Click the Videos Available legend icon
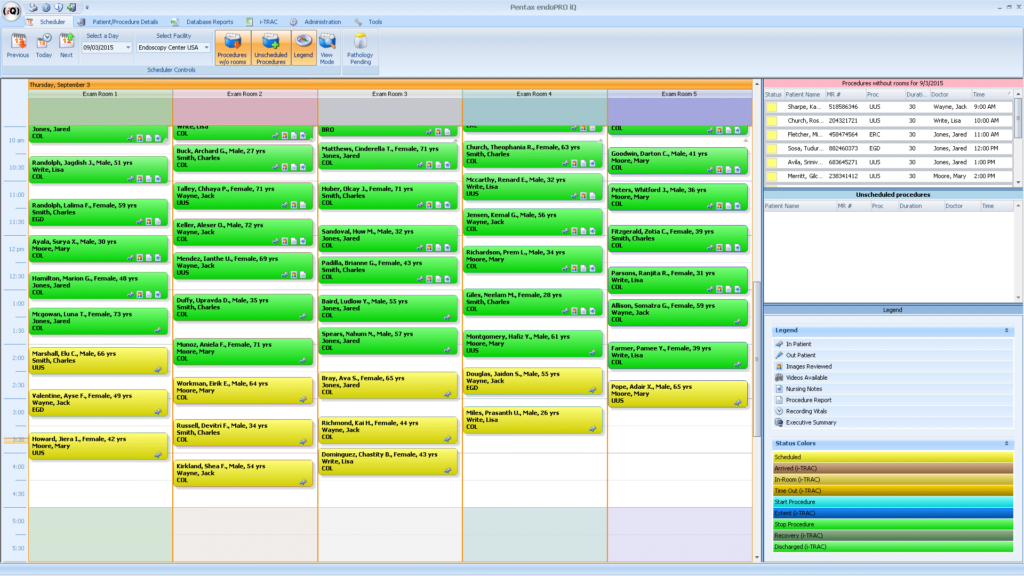 pyautogui.click(x=779, y=378)
